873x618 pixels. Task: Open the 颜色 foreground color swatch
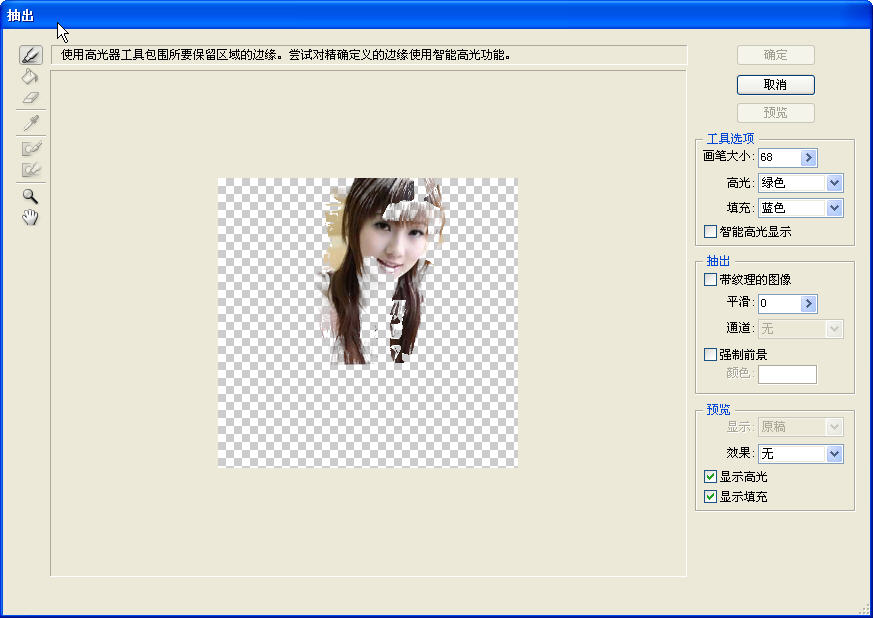click(x=787, y=373)
